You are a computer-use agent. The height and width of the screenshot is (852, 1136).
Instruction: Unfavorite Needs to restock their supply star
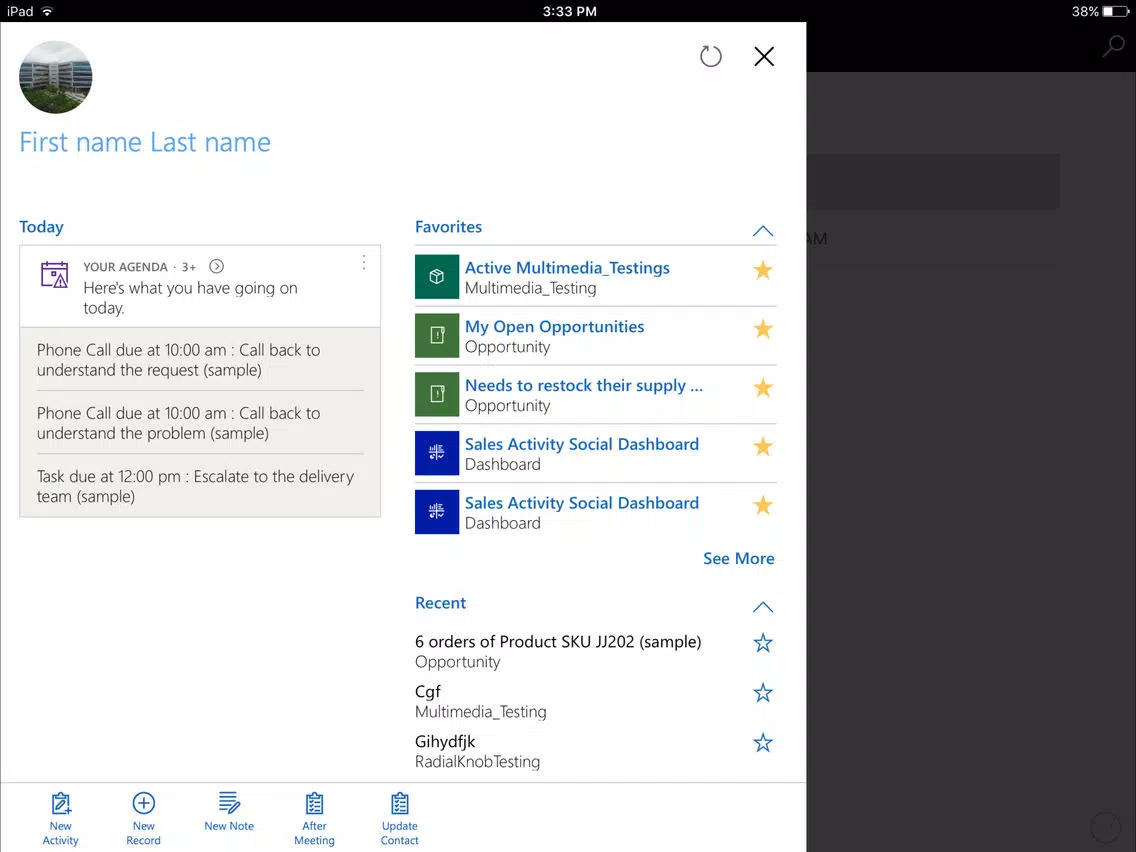[763, 388]
